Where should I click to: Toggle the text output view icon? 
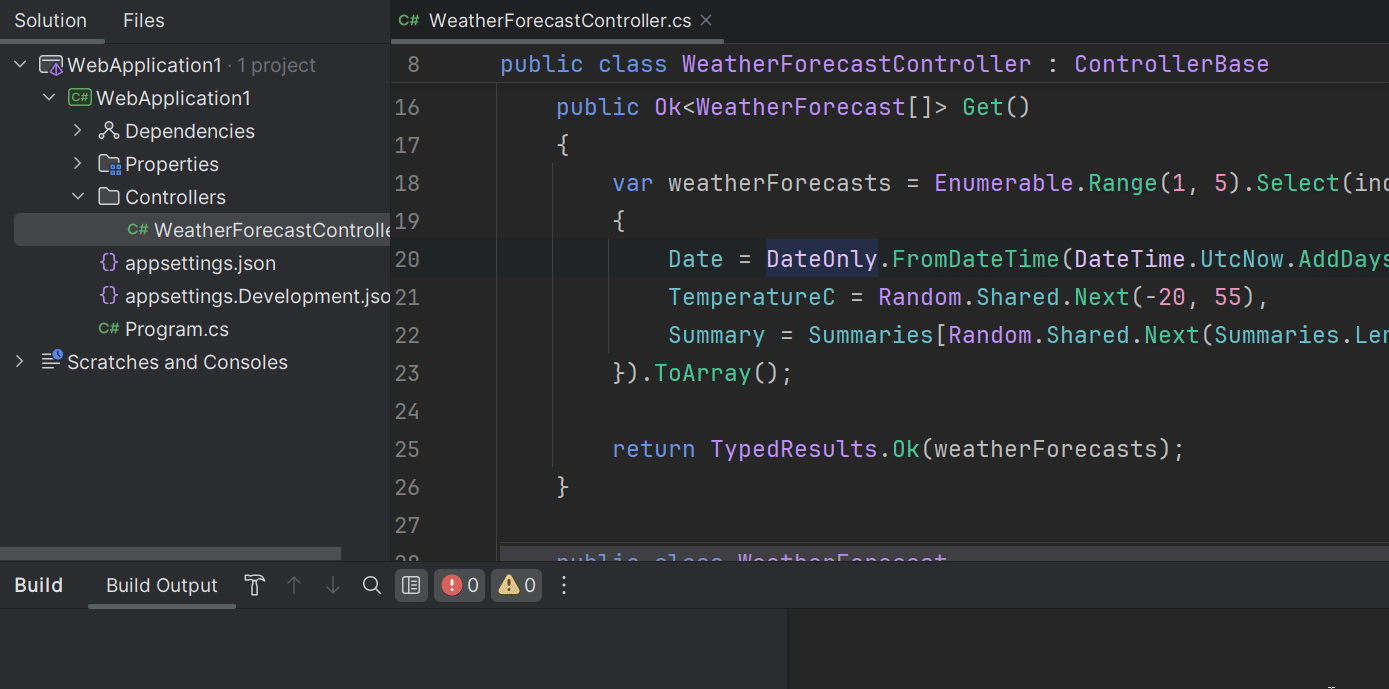tap(411, 585)
